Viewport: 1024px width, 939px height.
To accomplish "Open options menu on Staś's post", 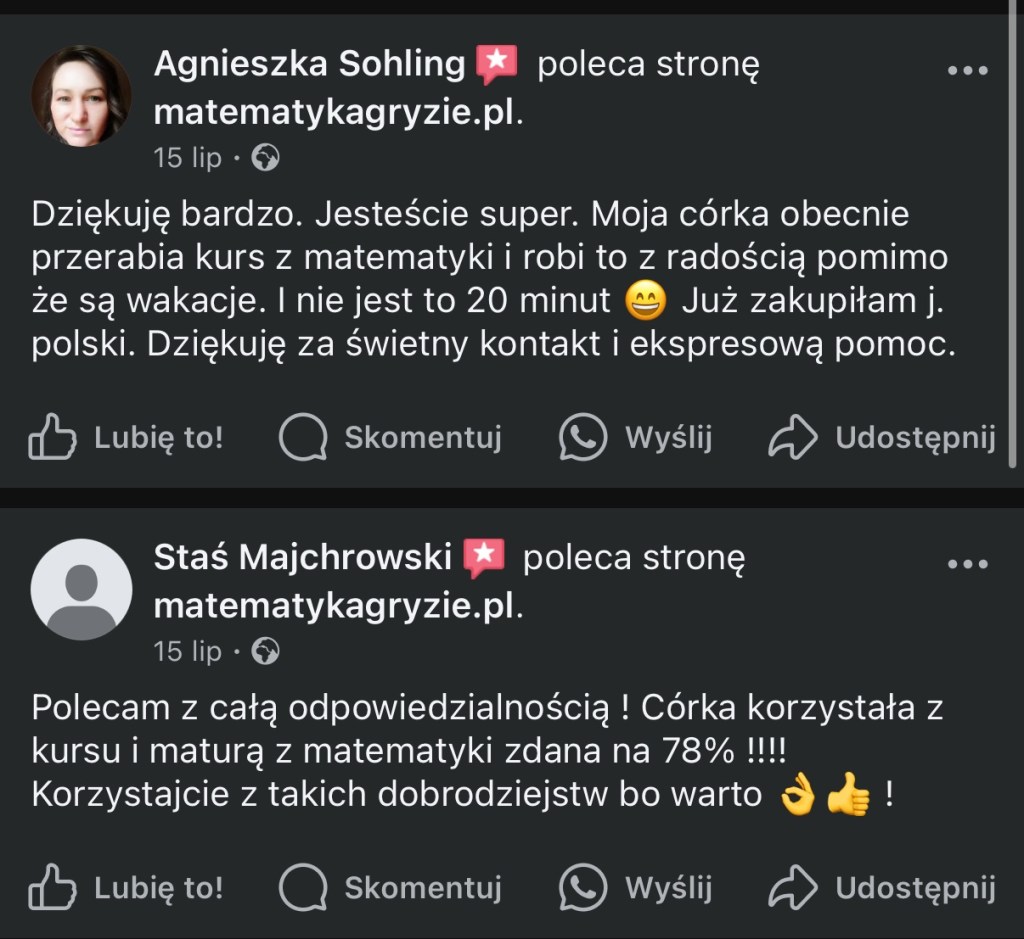I will [967, 564].
